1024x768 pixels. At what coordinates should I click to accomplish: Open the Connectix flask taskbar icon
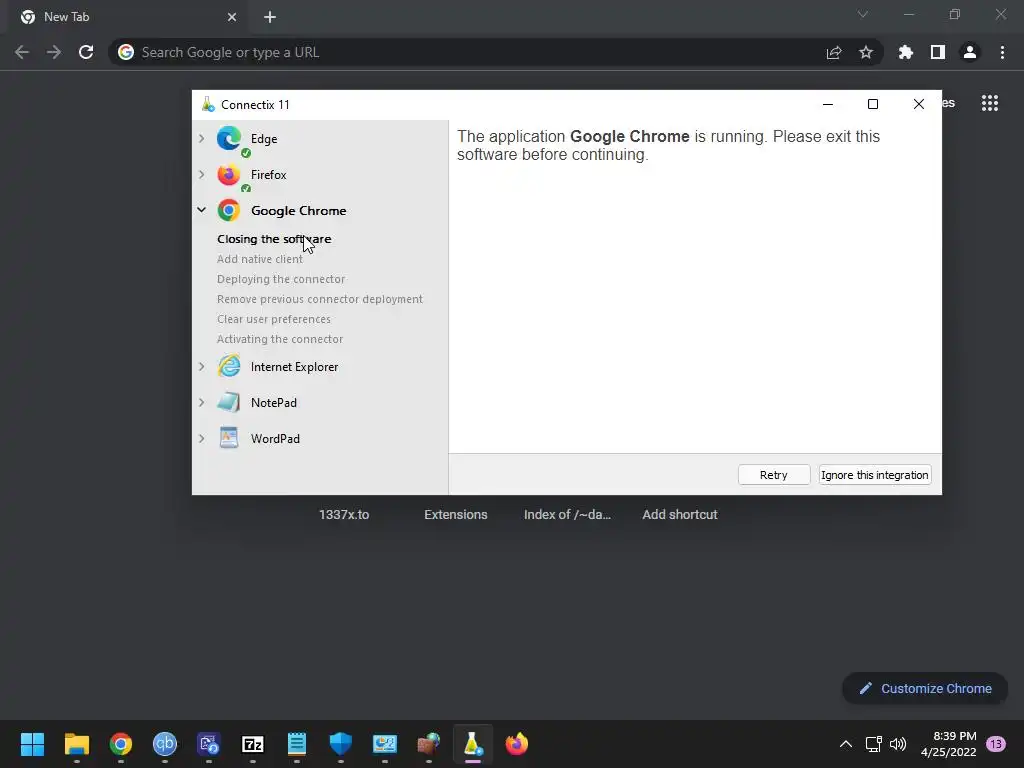473,744
